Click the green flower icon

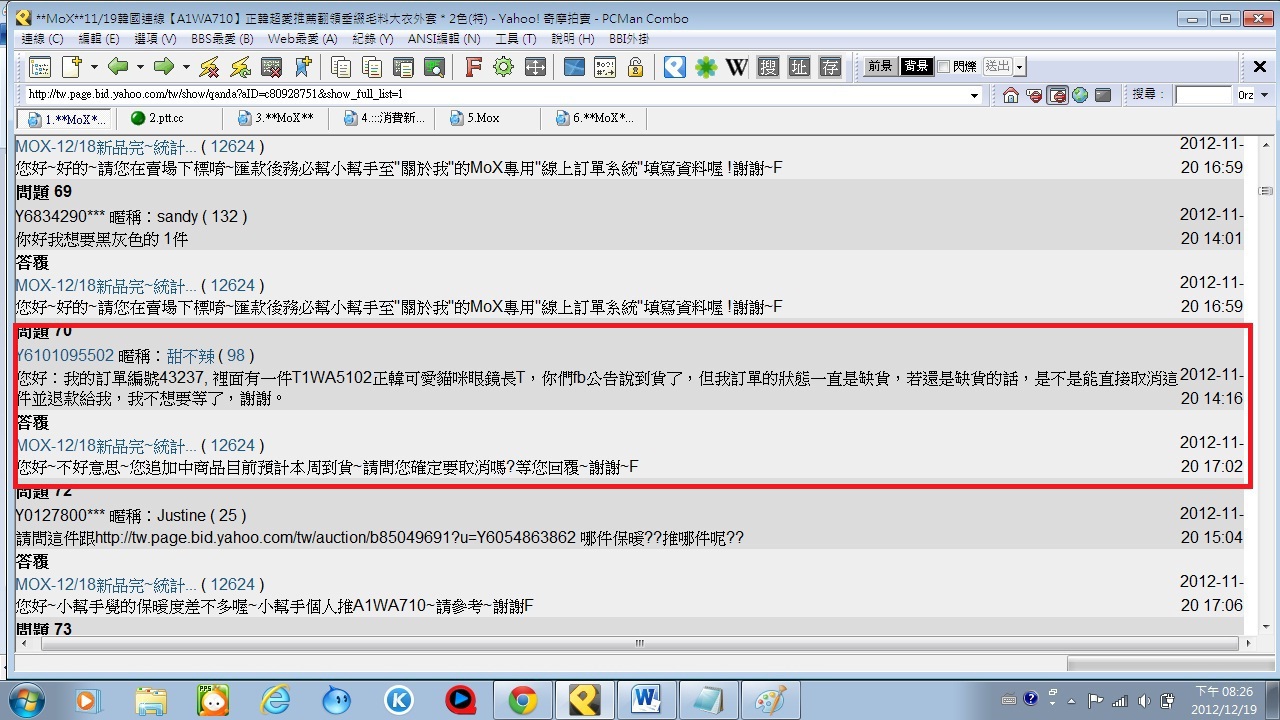706,67
